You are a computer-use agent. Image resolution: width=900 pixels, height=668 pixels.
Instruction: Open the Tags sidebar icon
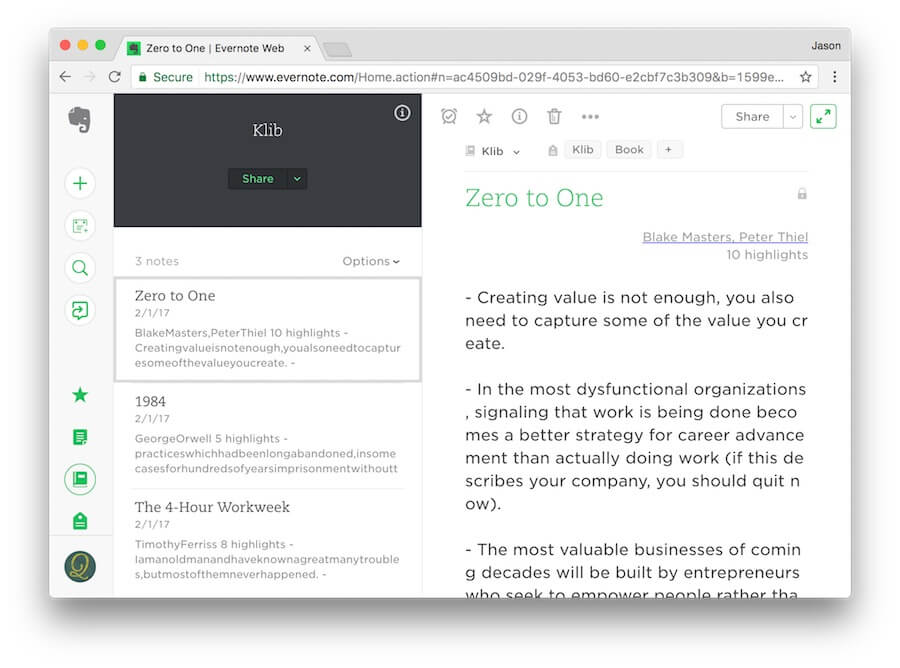click(80, 521)
